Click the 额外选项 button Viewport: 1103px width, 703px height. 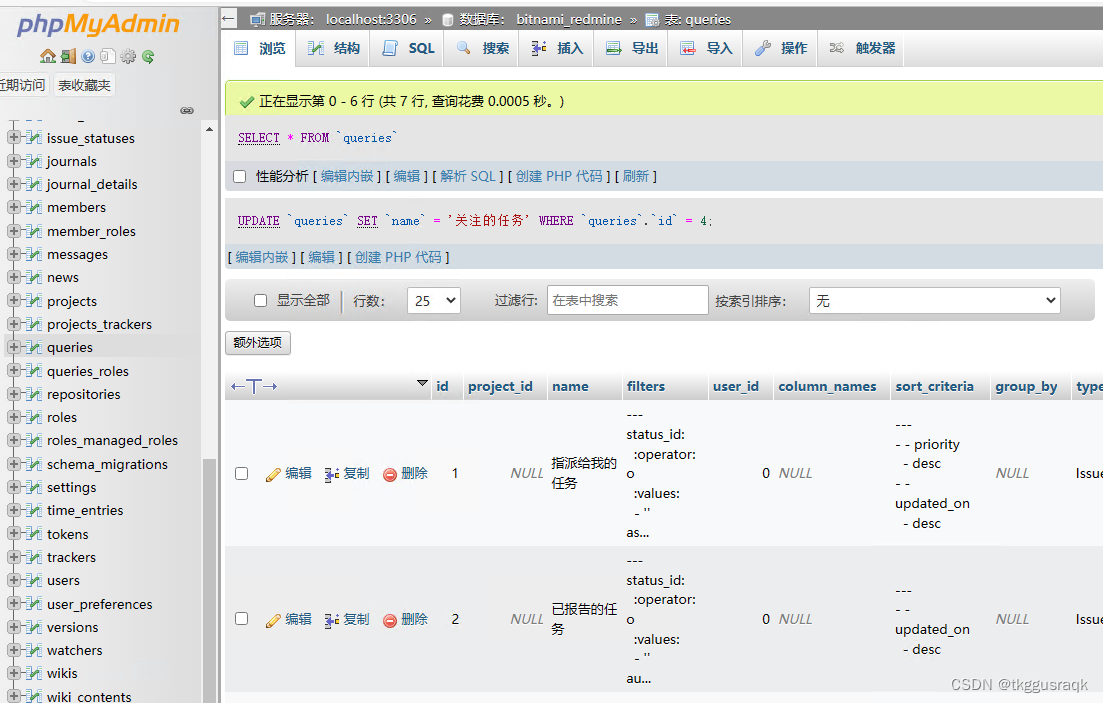[x=257, y=341]
